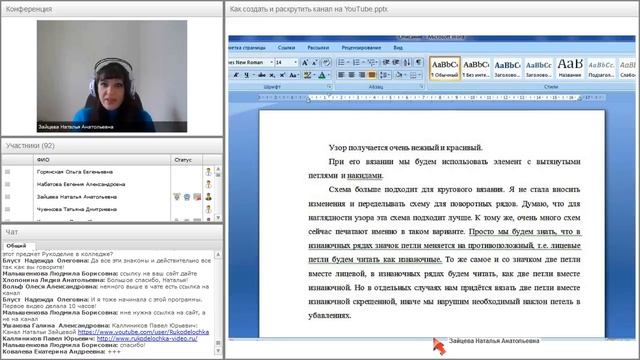Apply subscript formatting

point(272,75)
